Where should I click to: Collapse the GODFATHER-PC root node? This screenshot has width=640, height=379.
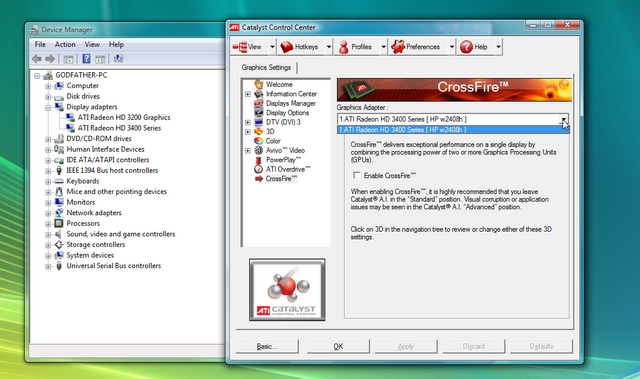tap(37, 75)
